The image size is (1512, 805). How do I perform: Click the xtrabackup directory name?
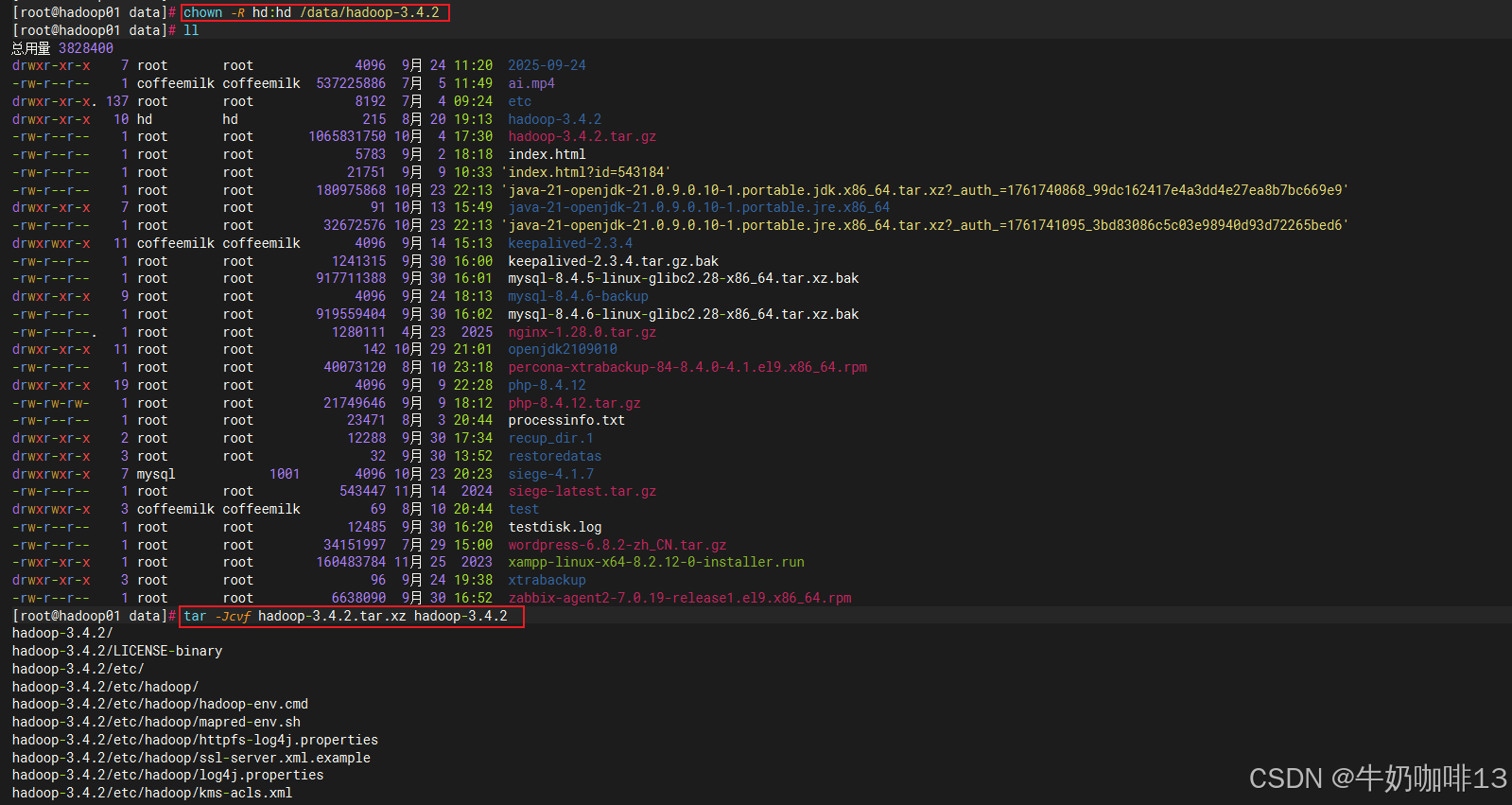[547, 580]
